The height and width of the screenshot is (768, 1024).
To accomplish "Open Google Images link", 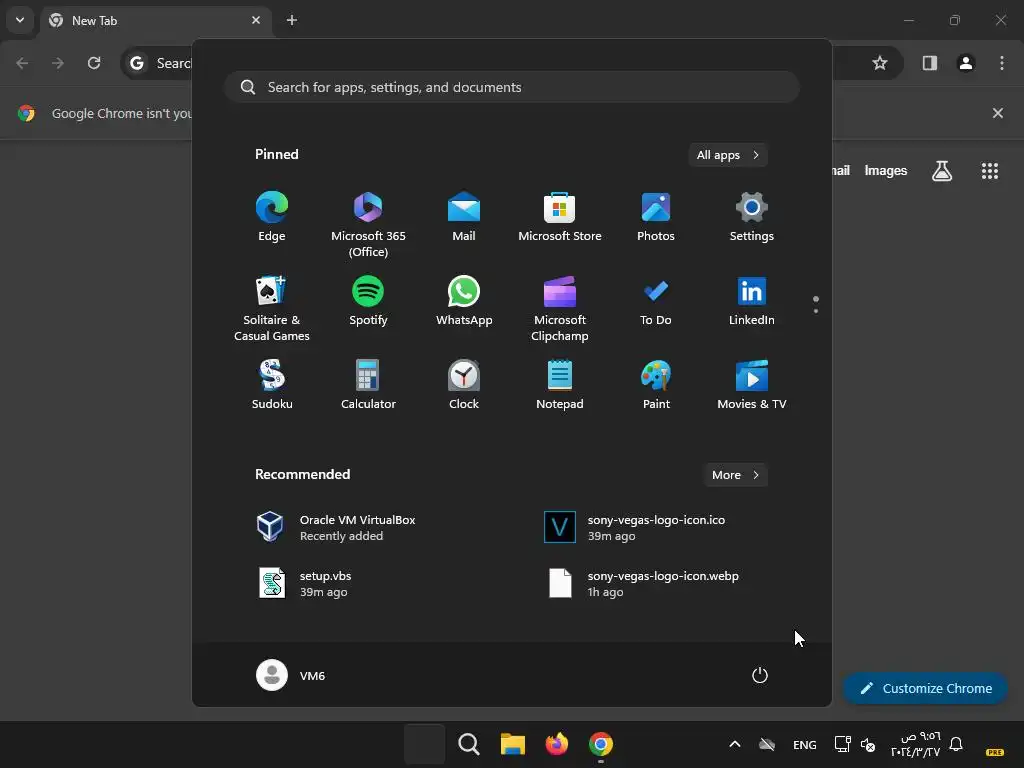I will 886,170.
